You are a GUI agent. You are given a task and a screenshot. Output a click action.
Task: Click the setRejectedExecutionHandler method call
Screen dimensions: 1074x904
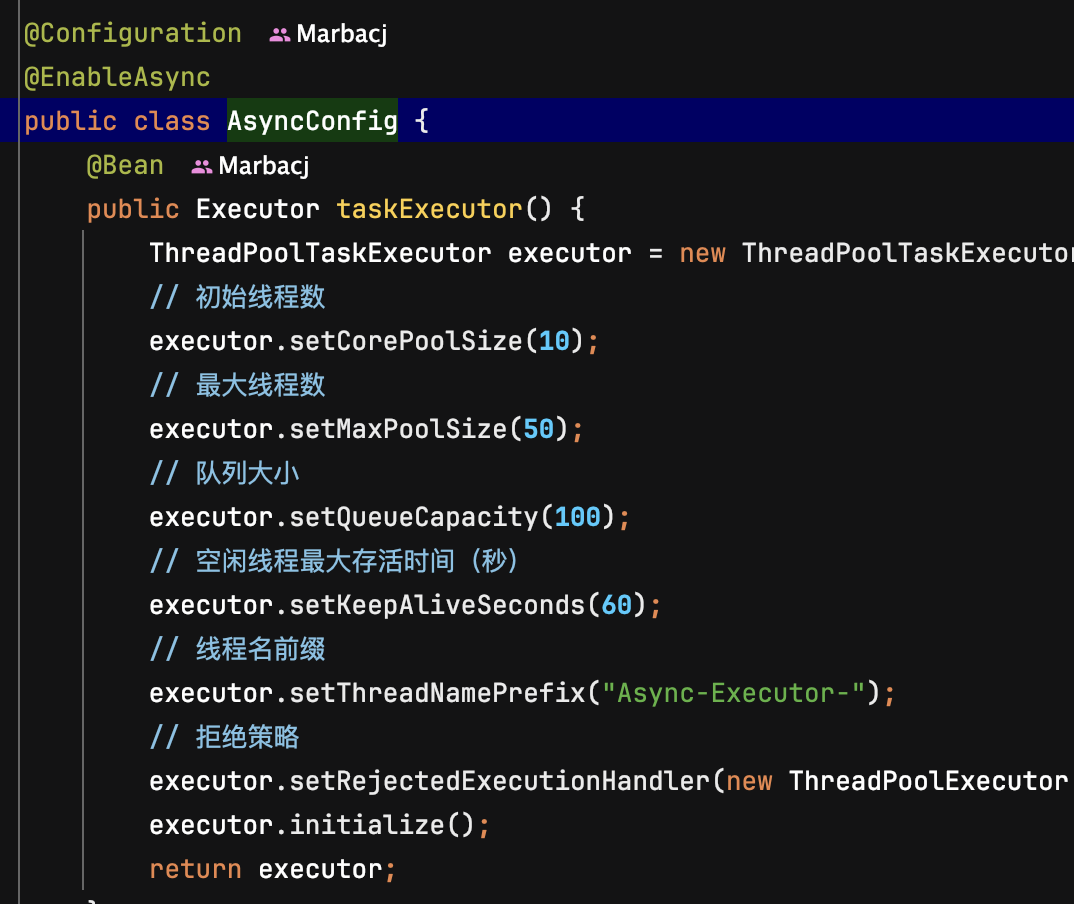499,782
